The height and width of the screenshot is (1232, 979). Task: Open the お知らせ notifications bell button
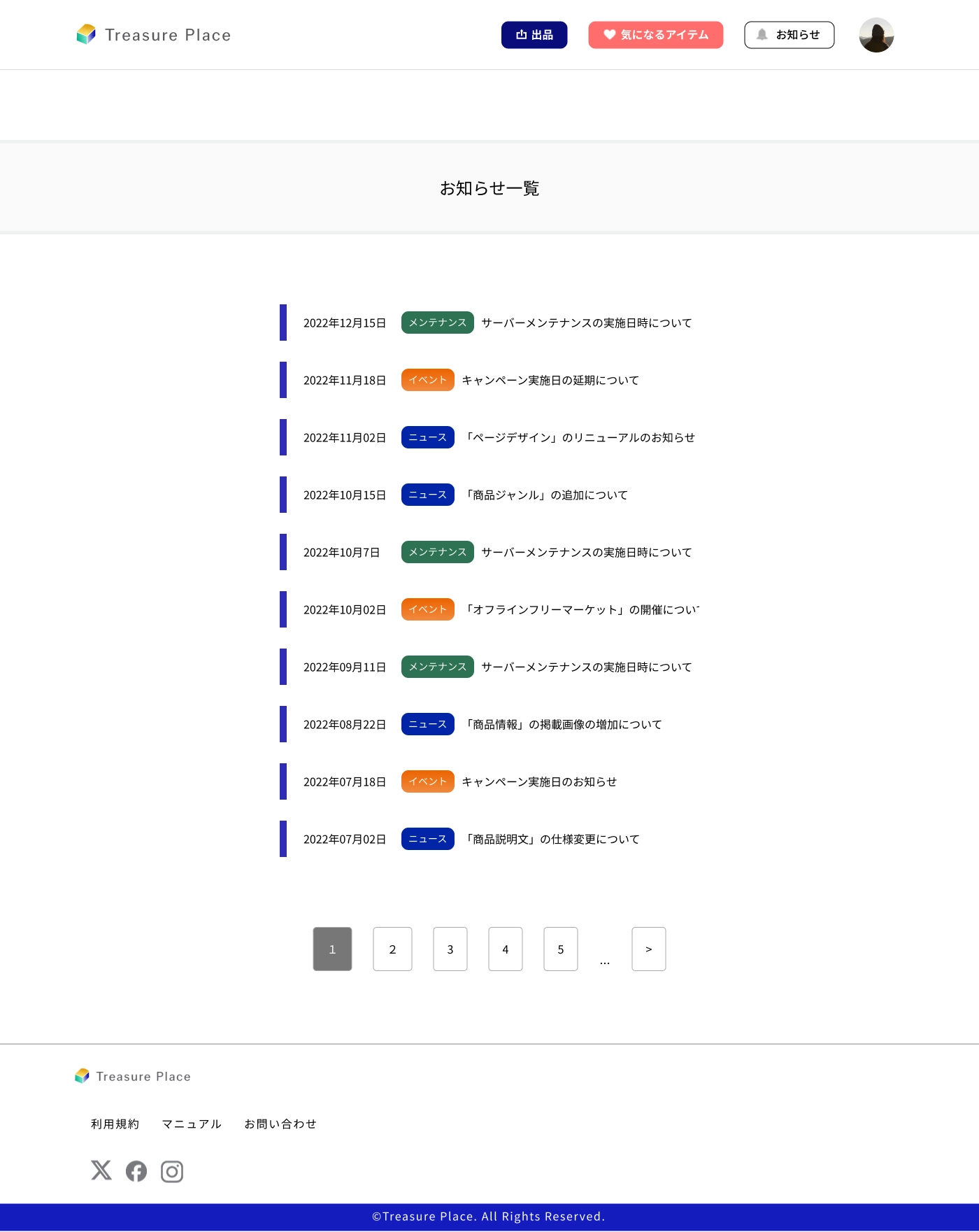click(789, 35)
